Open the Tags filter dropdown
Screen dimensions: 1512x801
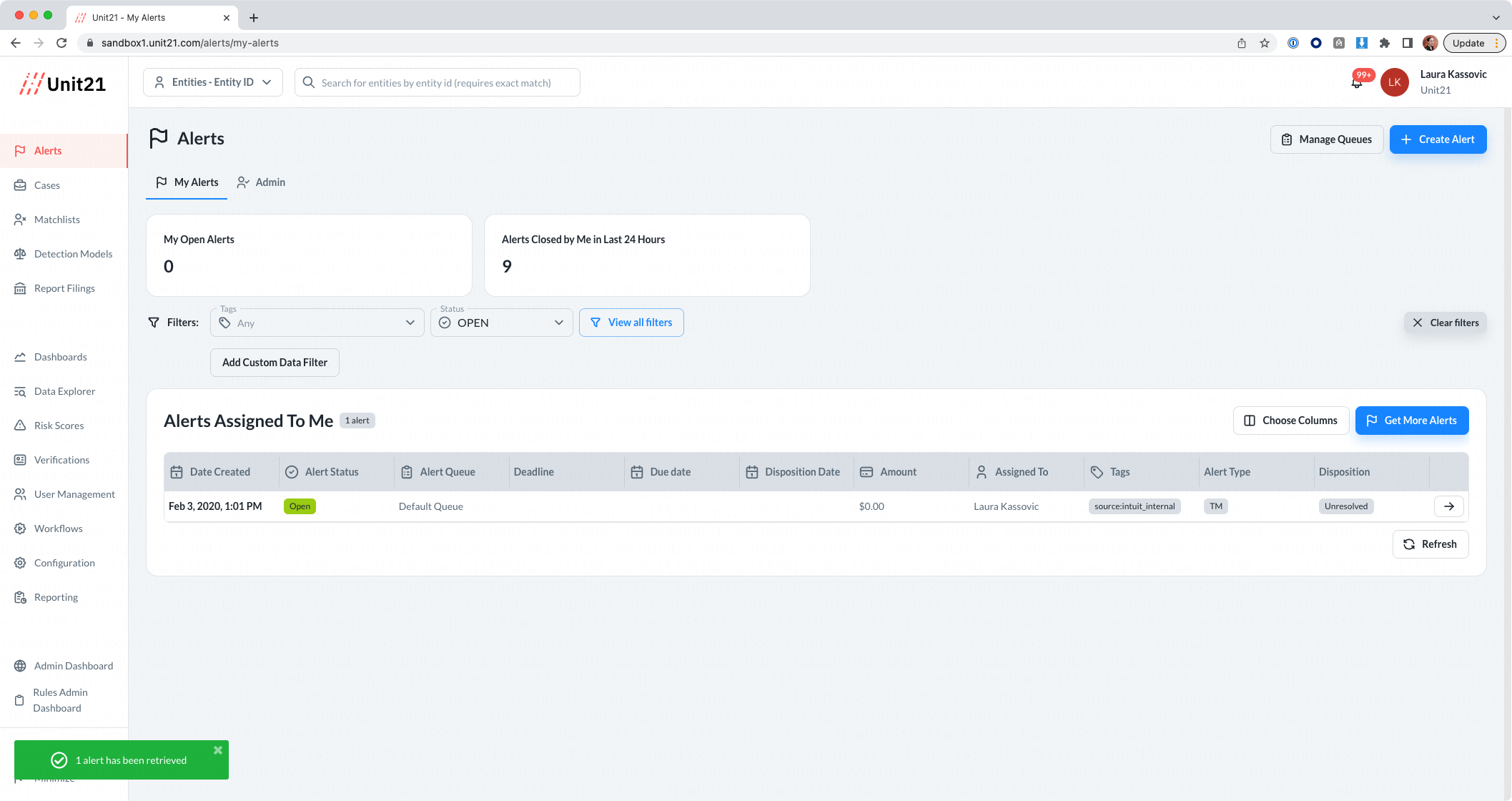tap(317, 323)
